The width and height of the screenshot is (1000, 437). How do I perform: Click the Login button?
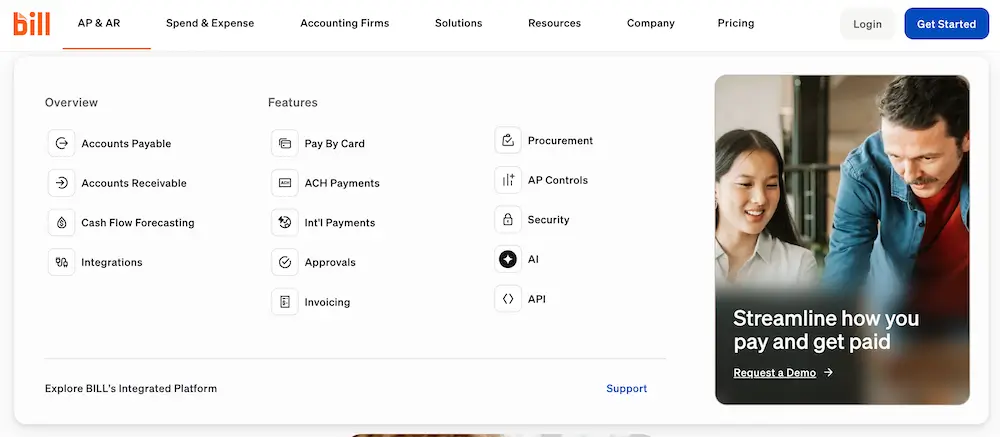867,24
